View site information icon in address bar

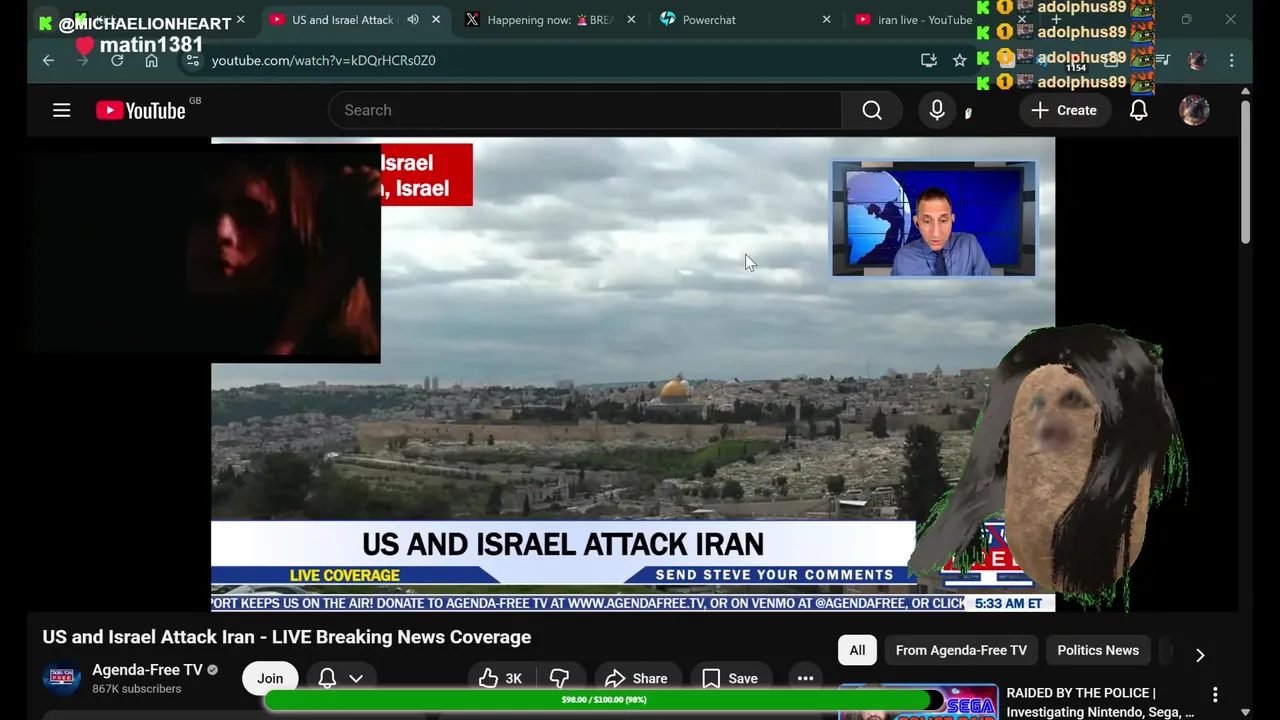coord(193,60)
